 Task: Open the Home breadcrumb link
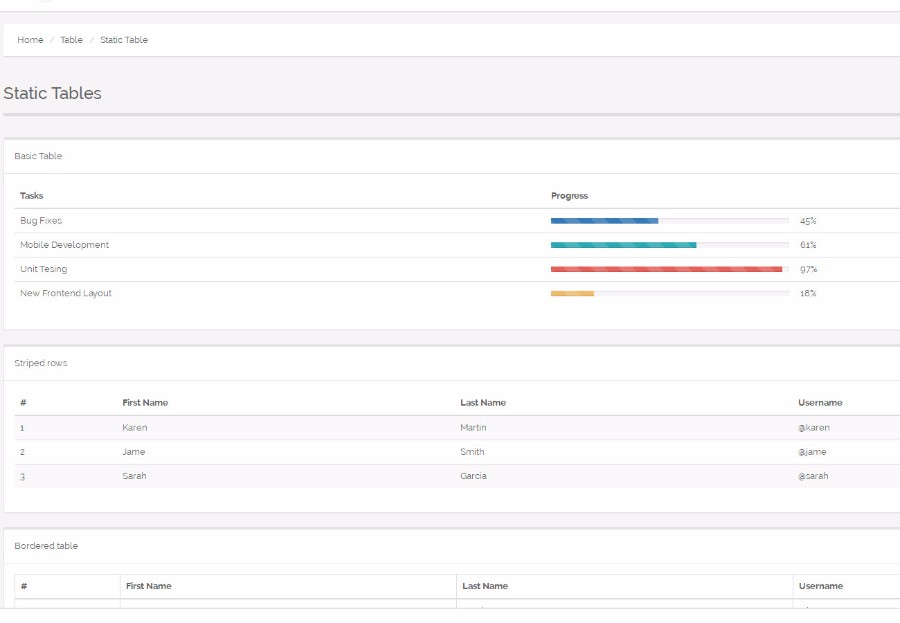pyautogui.click(x=30, y=40)
